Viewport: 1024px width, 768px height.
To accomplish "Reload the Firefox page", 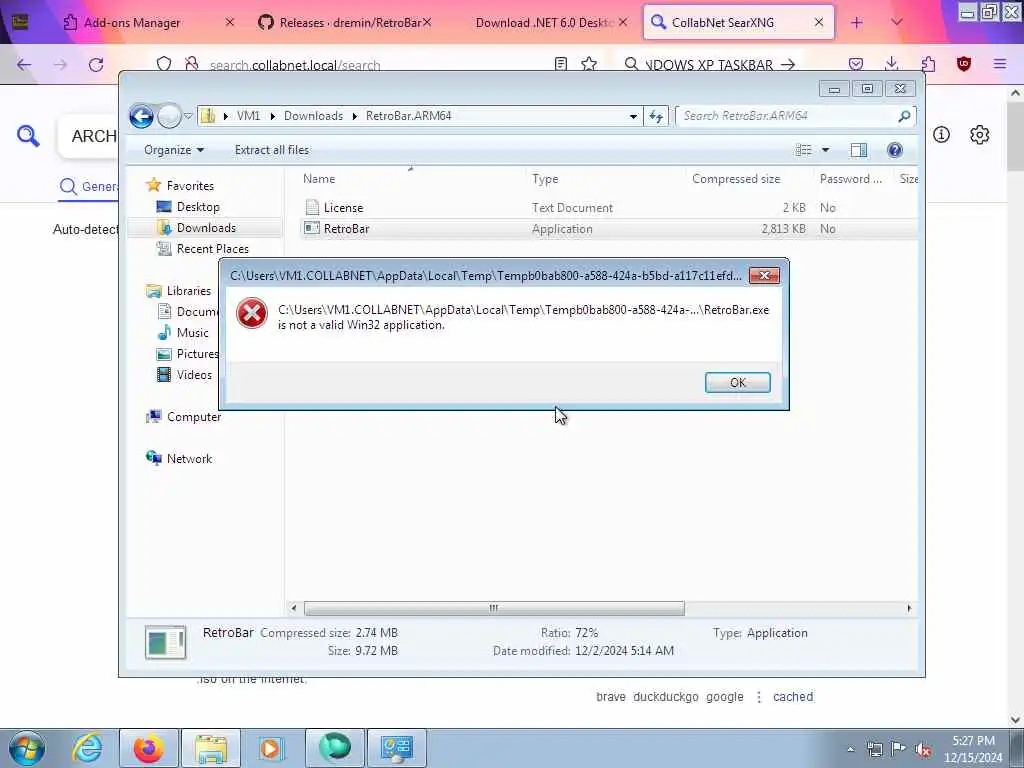I will 96,65.
